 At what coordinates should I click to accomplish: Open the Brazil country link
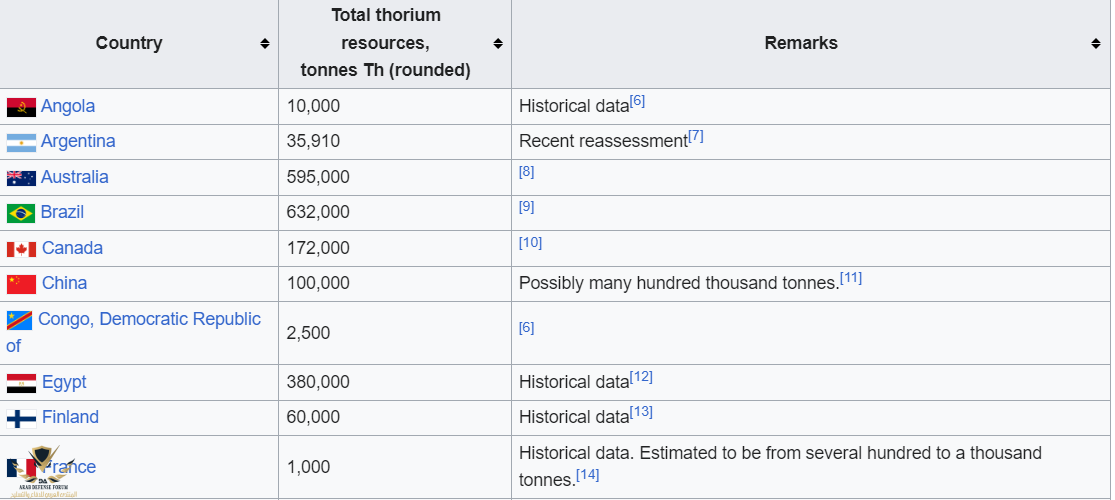point(62,212)
